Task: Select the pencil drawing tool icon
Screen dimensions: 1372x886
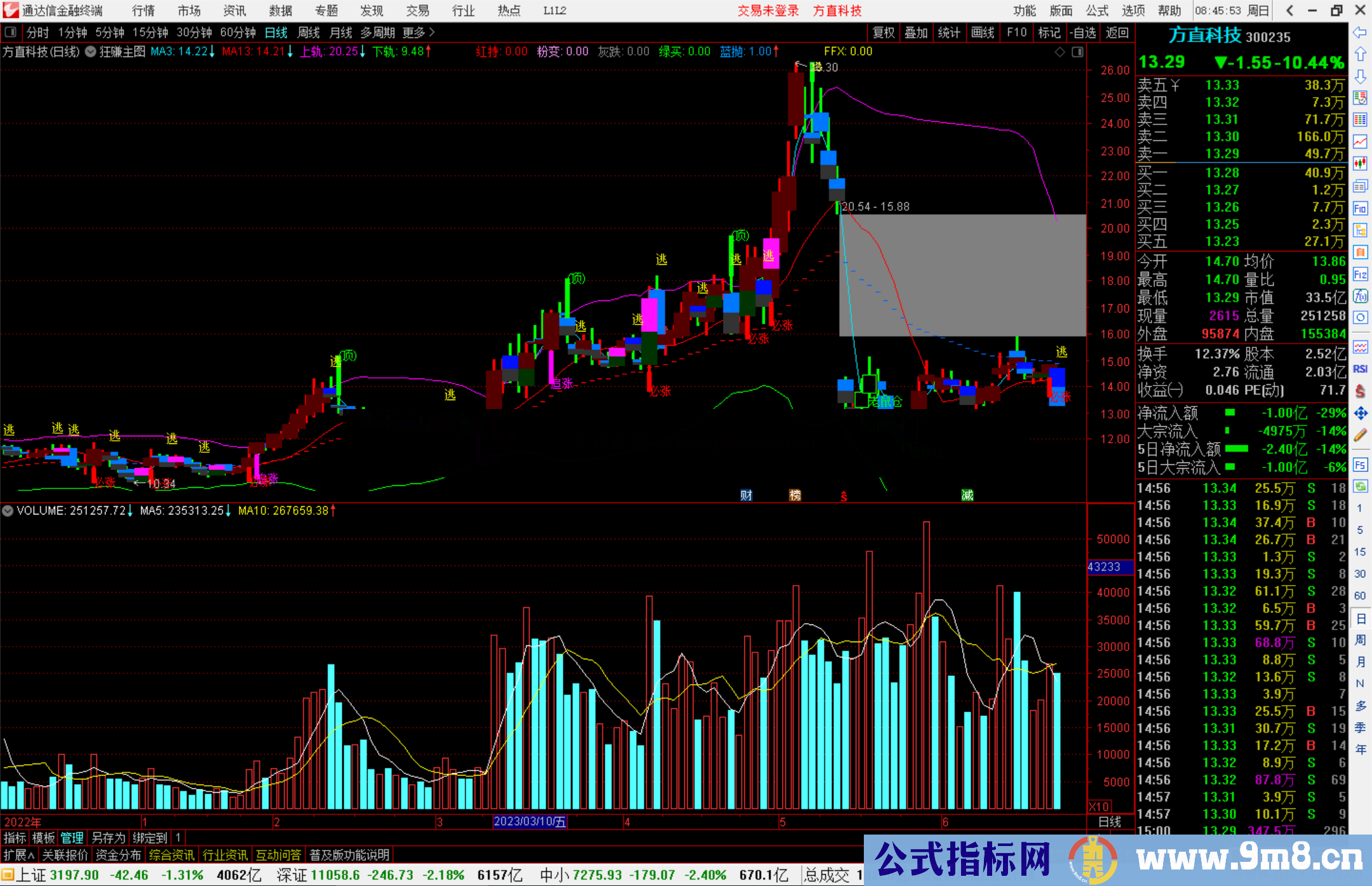Action: point(1360,435)
